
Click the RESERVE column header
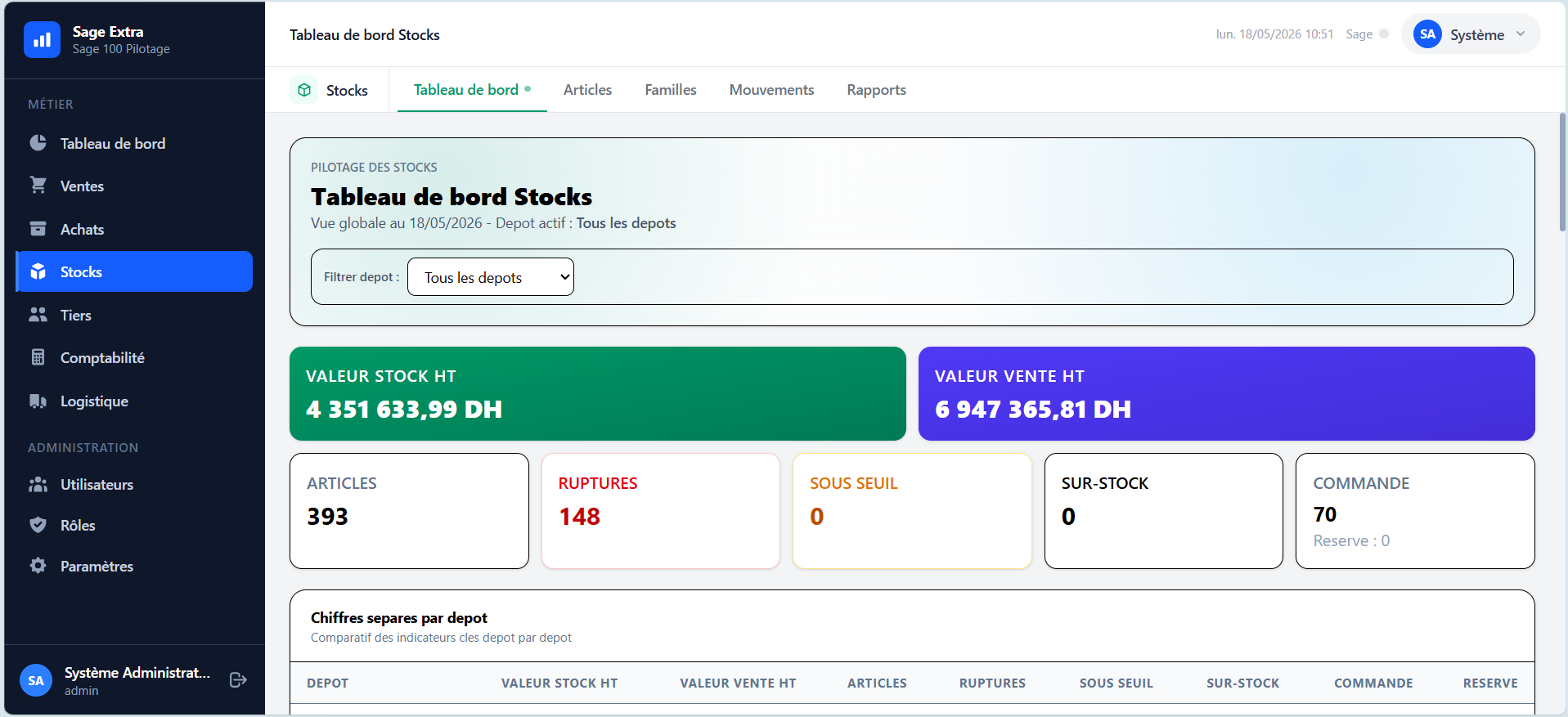coord(1490,683)
